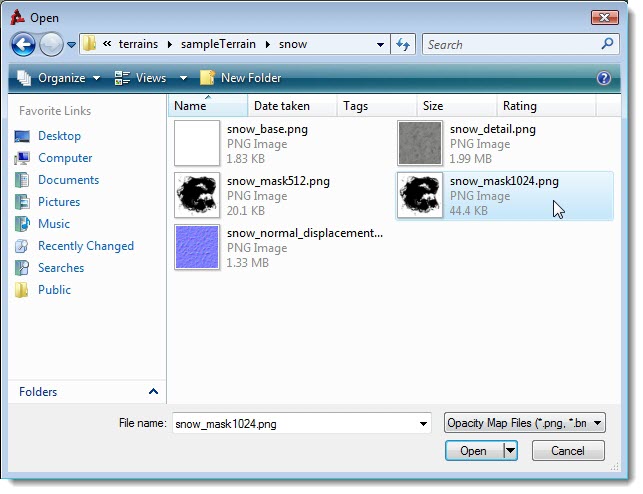Open the address bar history dropdown
The width and height of the screenshot is (643, 494).
tap(381, 44)
